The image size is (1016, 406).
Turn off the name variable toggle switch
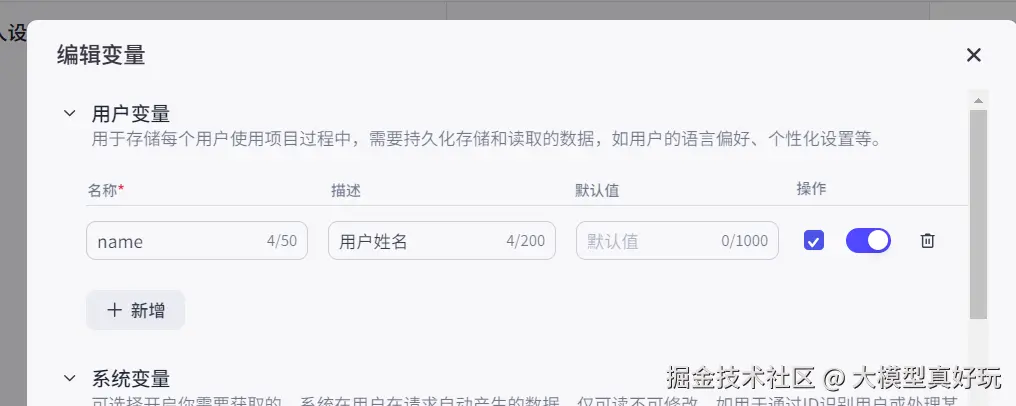pyautogui.click(x=868, y=241)
